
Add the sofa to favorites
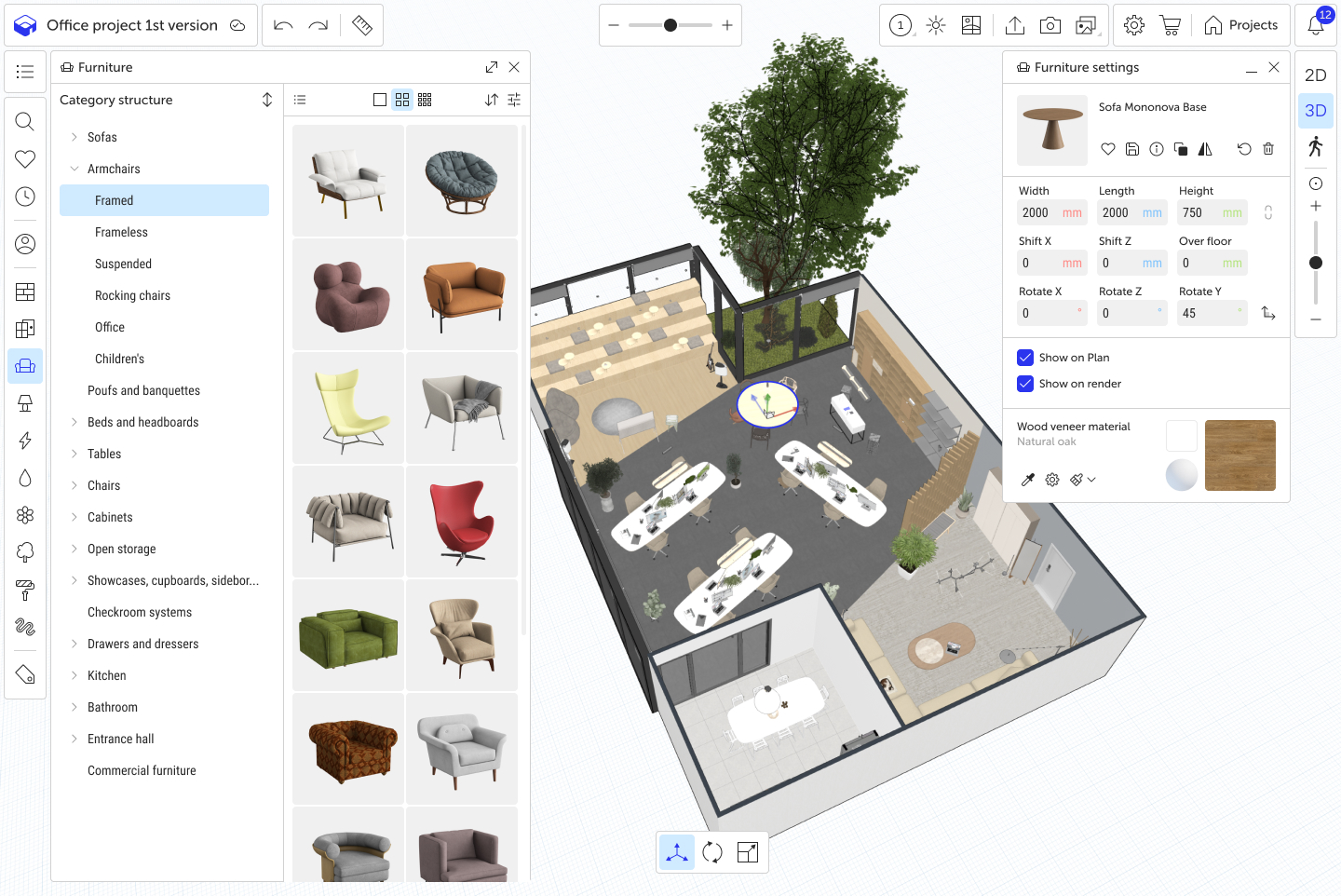tap(1108, 149)
